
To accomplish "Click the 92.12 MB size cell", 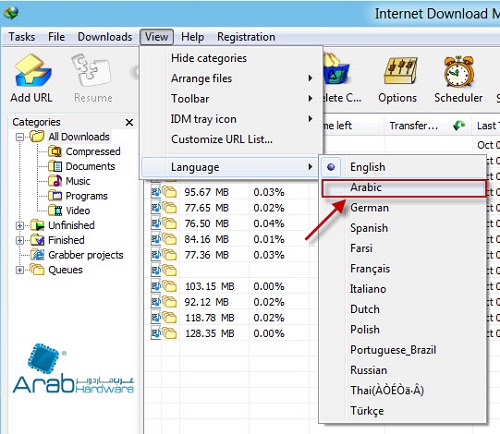I will point(206,302).
